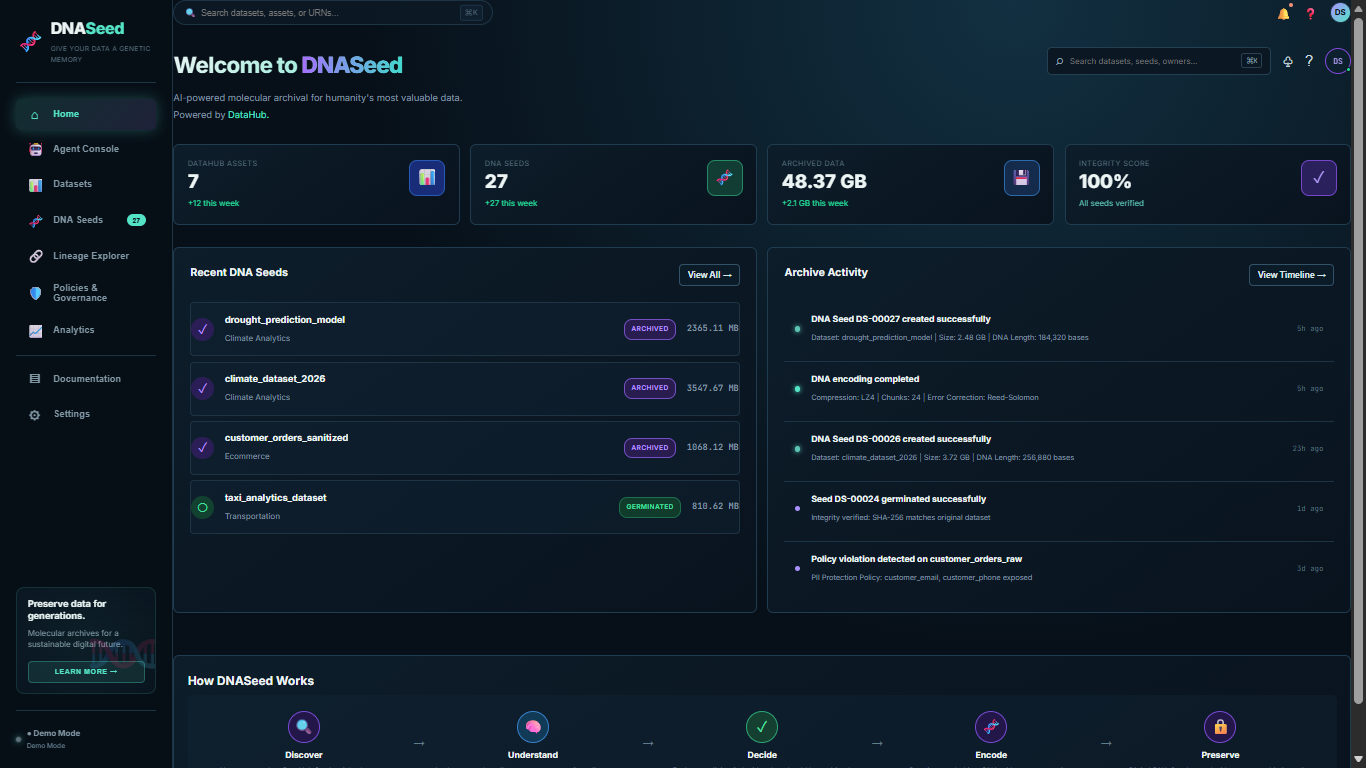Screen dimensions: 1366x768
Task: Click the "23h ago" timestamp
Action: pyautogui.click(x=1307, y=449)
